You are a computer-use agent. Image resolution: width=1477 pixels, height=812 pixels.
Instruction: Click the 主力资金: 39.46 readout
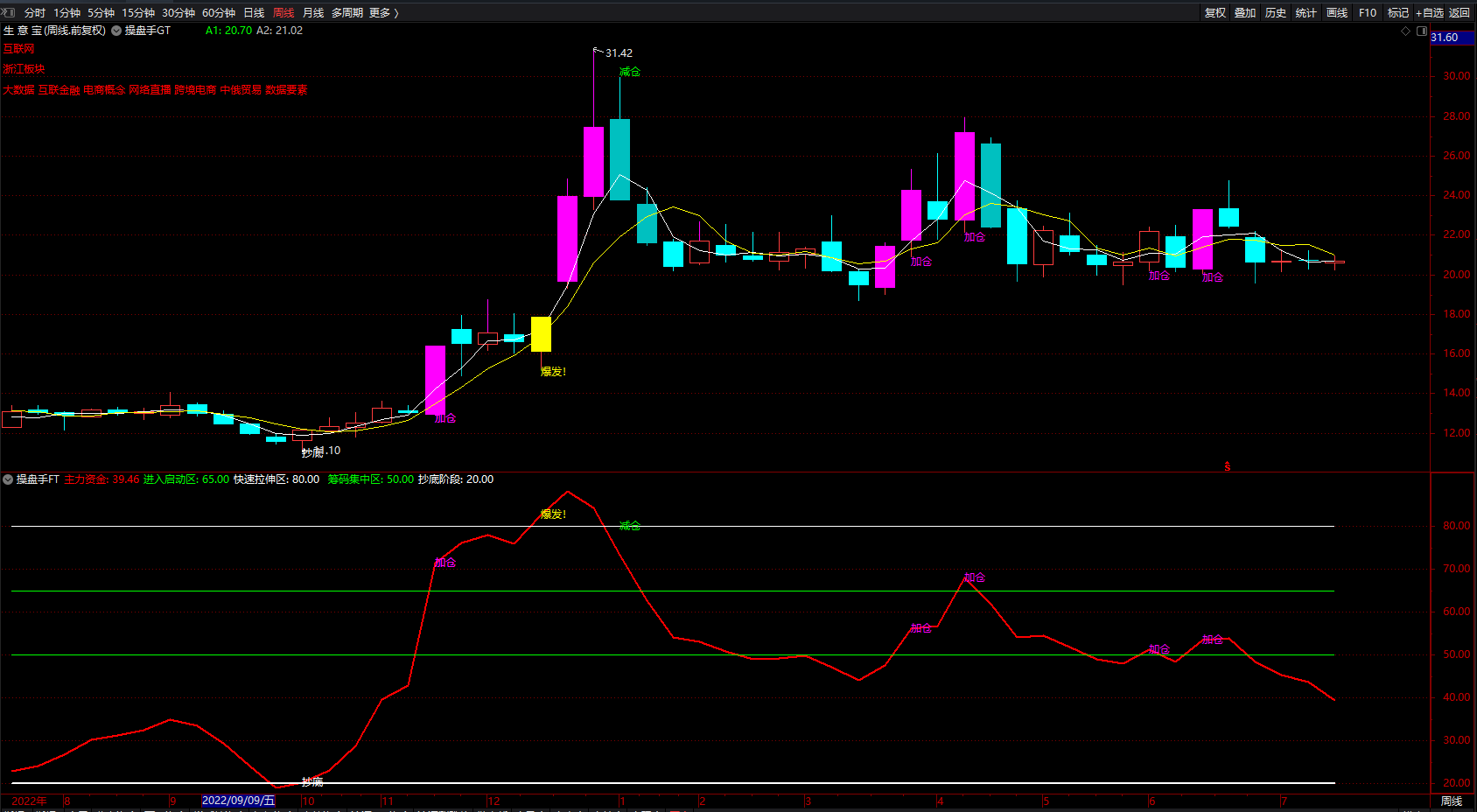point(101,479)
